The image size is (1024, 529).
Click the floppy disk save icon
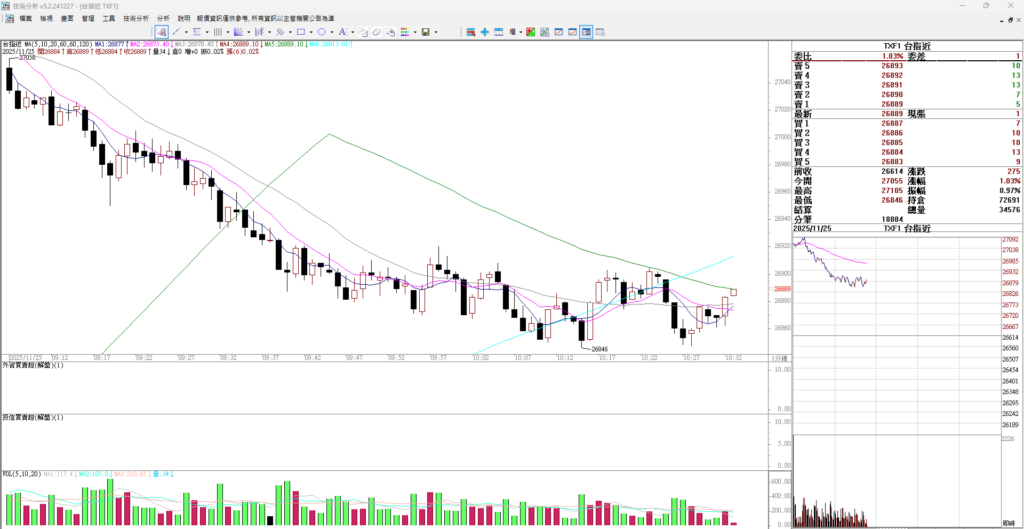click(x=425, y=32)
